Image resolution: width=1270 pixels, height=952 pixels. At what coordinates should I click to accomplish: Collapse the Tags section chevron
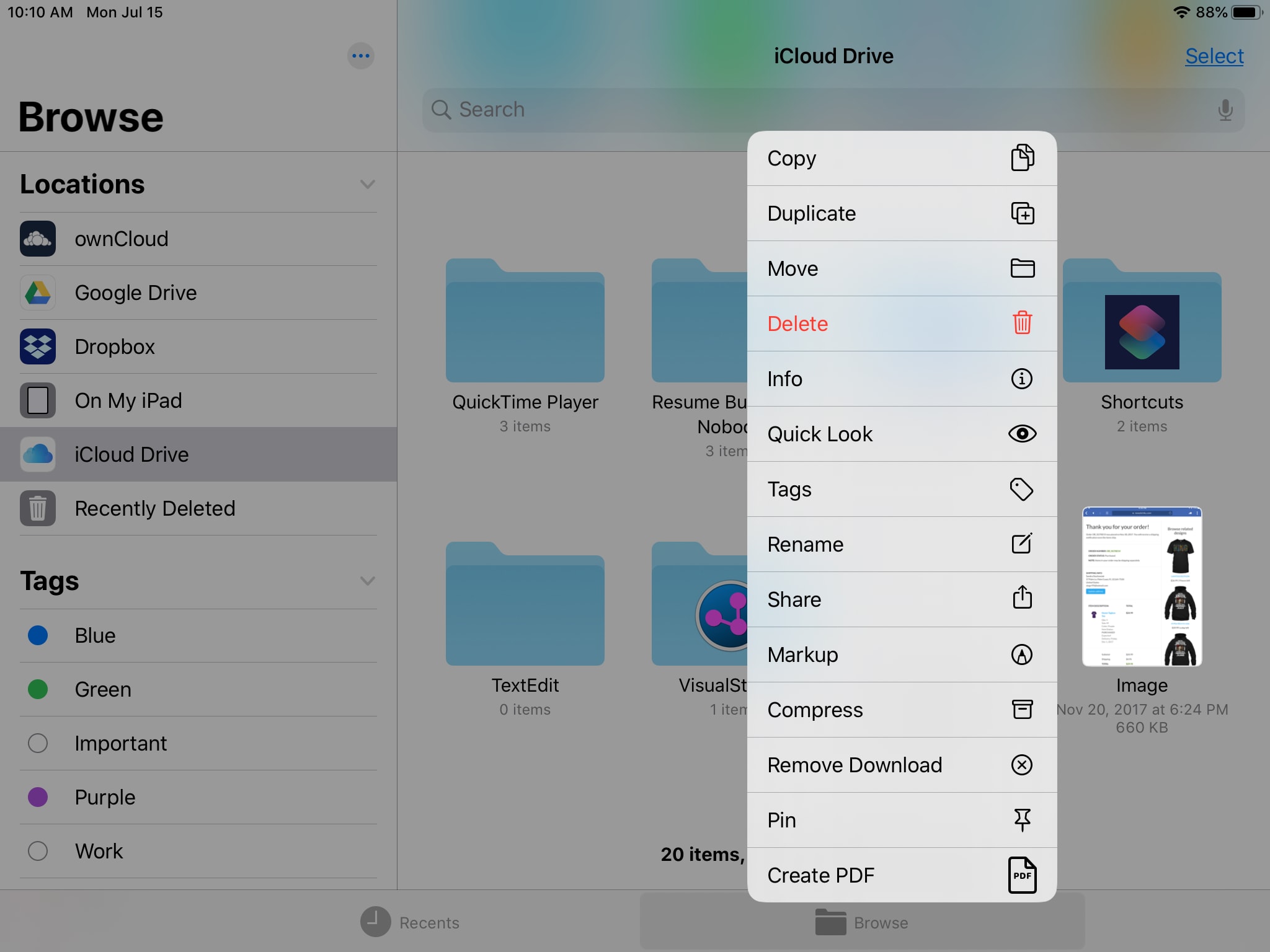(368, 581)
